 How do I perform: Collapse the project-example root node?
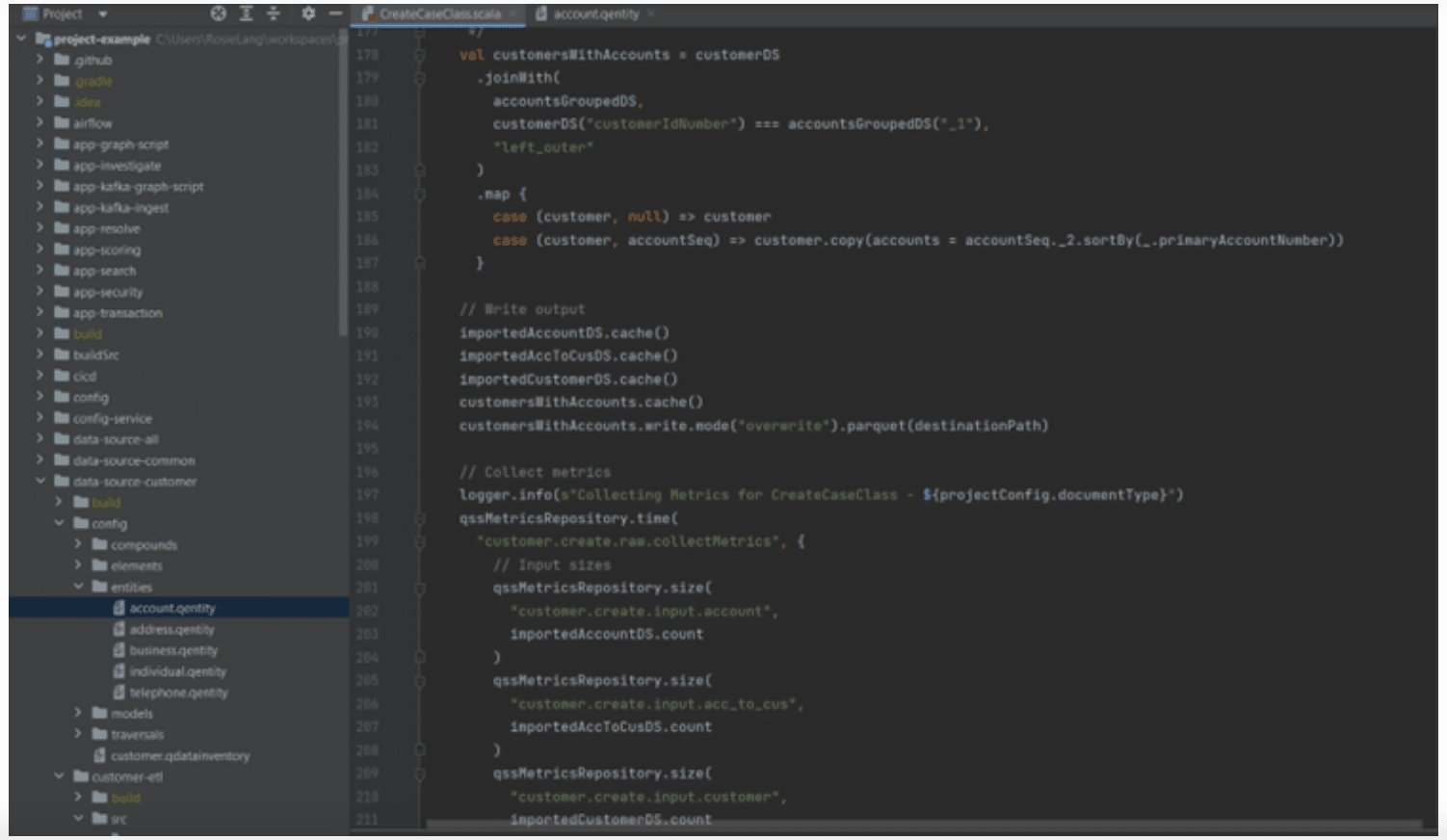(x=21, y=39)
